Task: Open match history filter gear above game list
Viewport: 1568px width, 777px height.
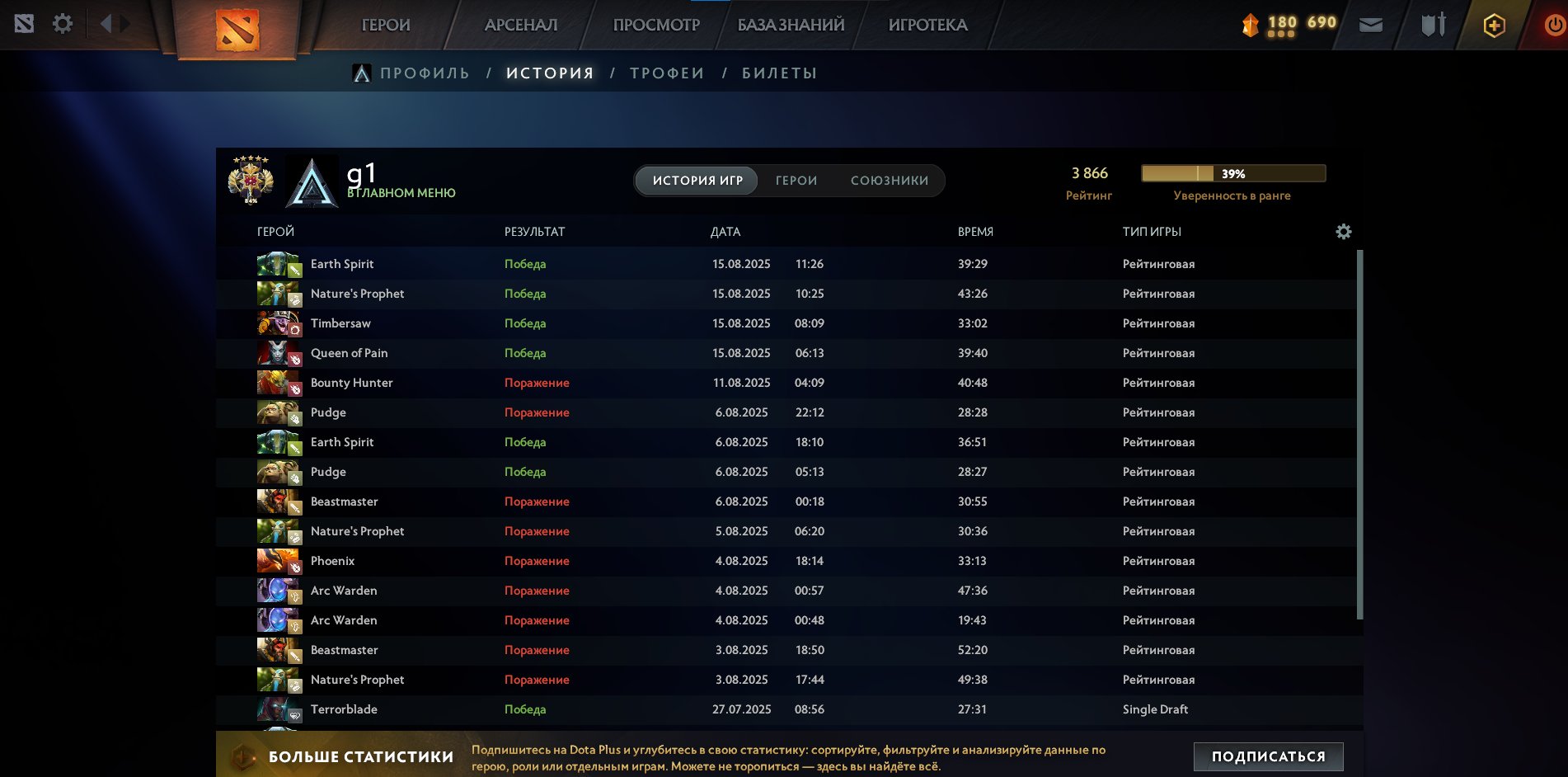Action: click(1345, 232)
